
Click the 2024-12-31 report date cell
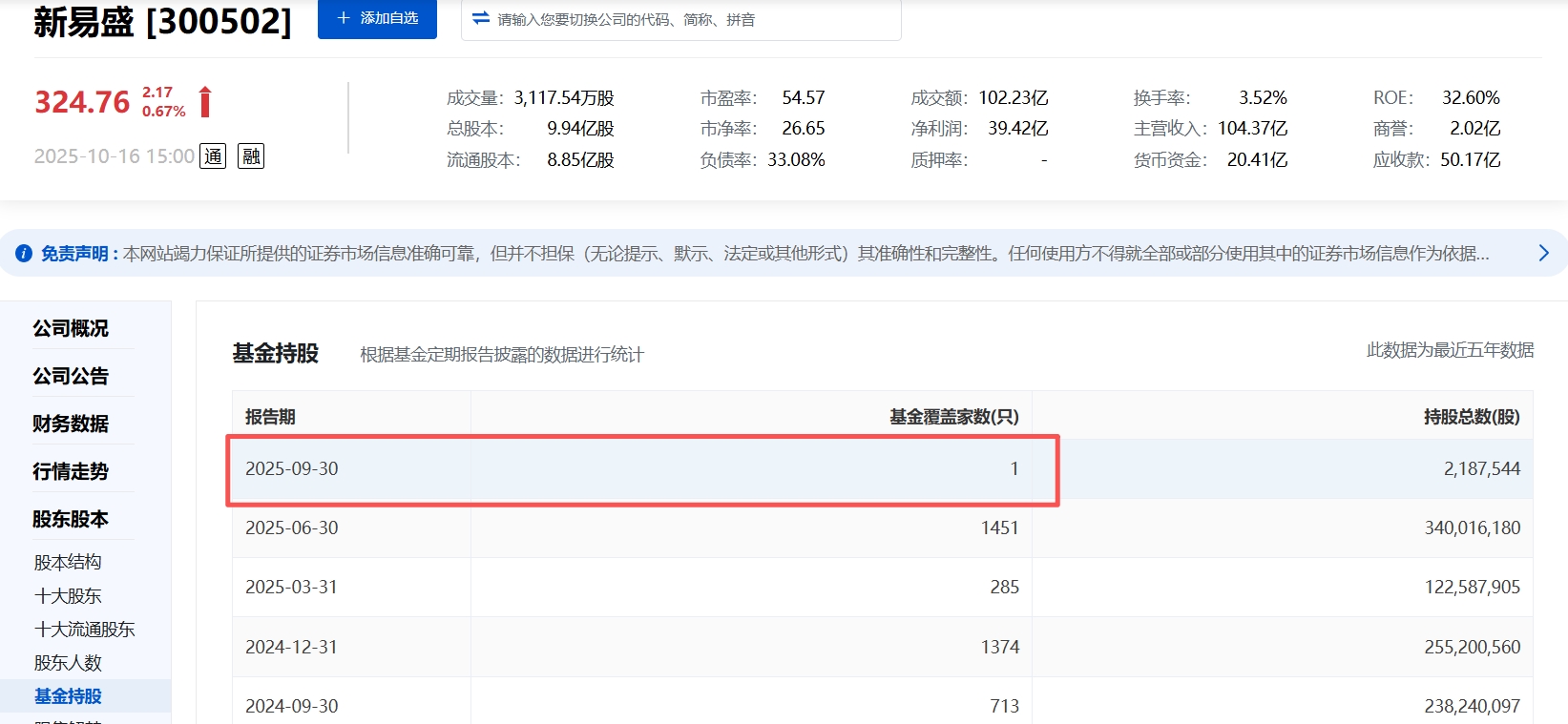pyautogui.click(x=292, y=647)
